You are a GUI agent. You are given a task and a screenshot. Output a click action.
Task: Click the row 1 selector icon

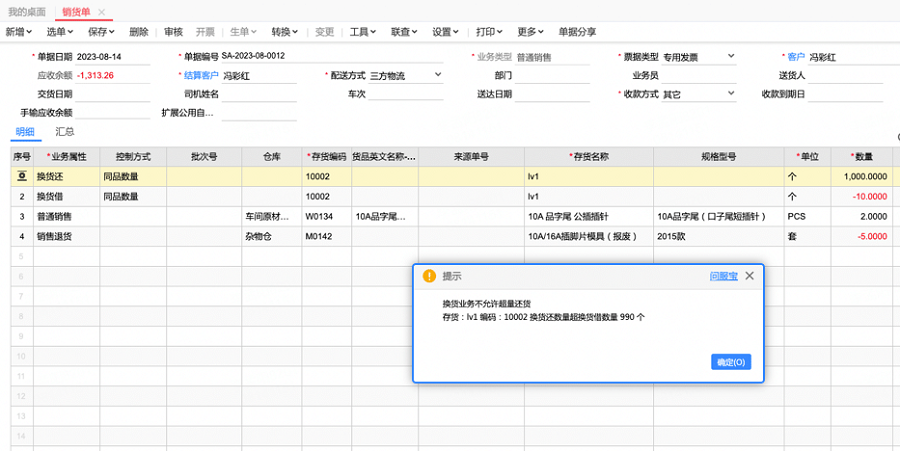tap(22, 176)
